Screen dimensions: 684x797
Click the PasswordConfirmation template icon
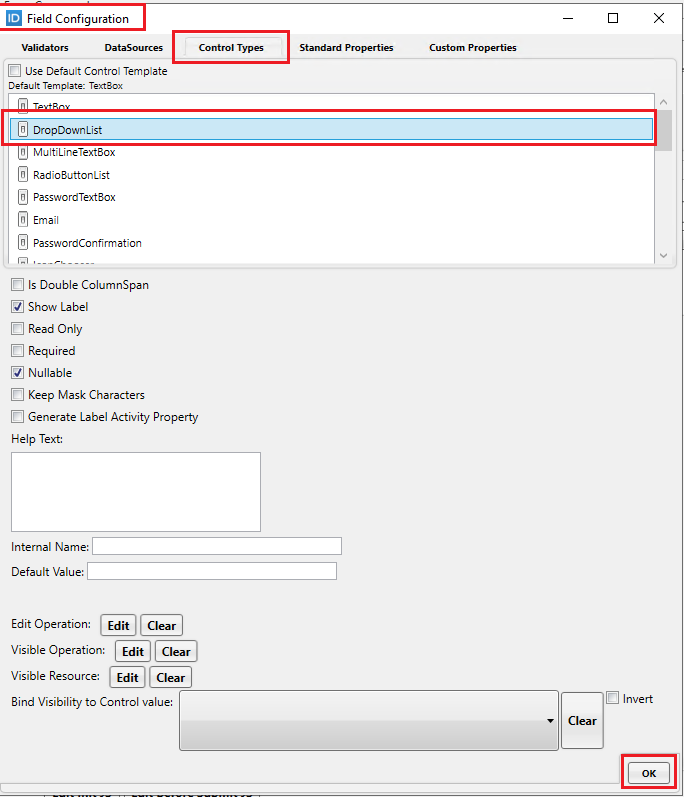tap(23, 242)
